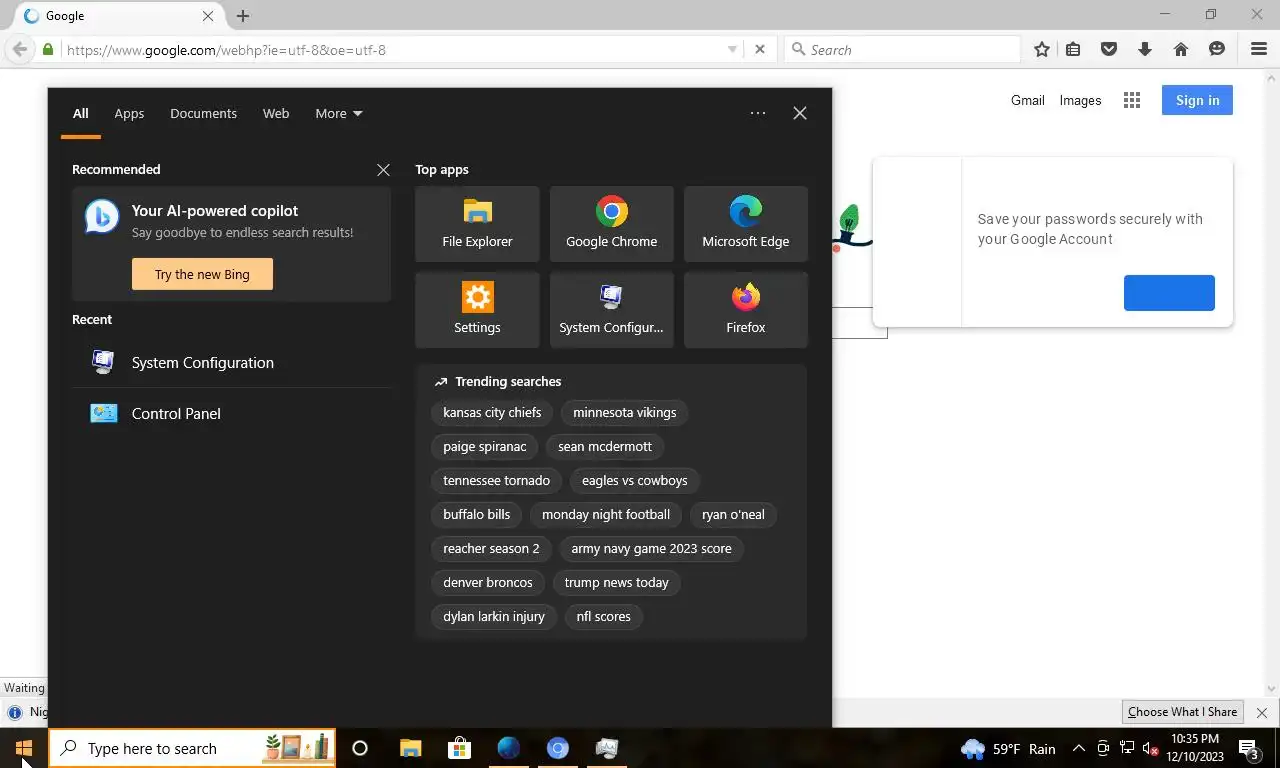The image size is (1280, 768).
Task: Open recent Control Panel entry
Action: coord(231,413)
